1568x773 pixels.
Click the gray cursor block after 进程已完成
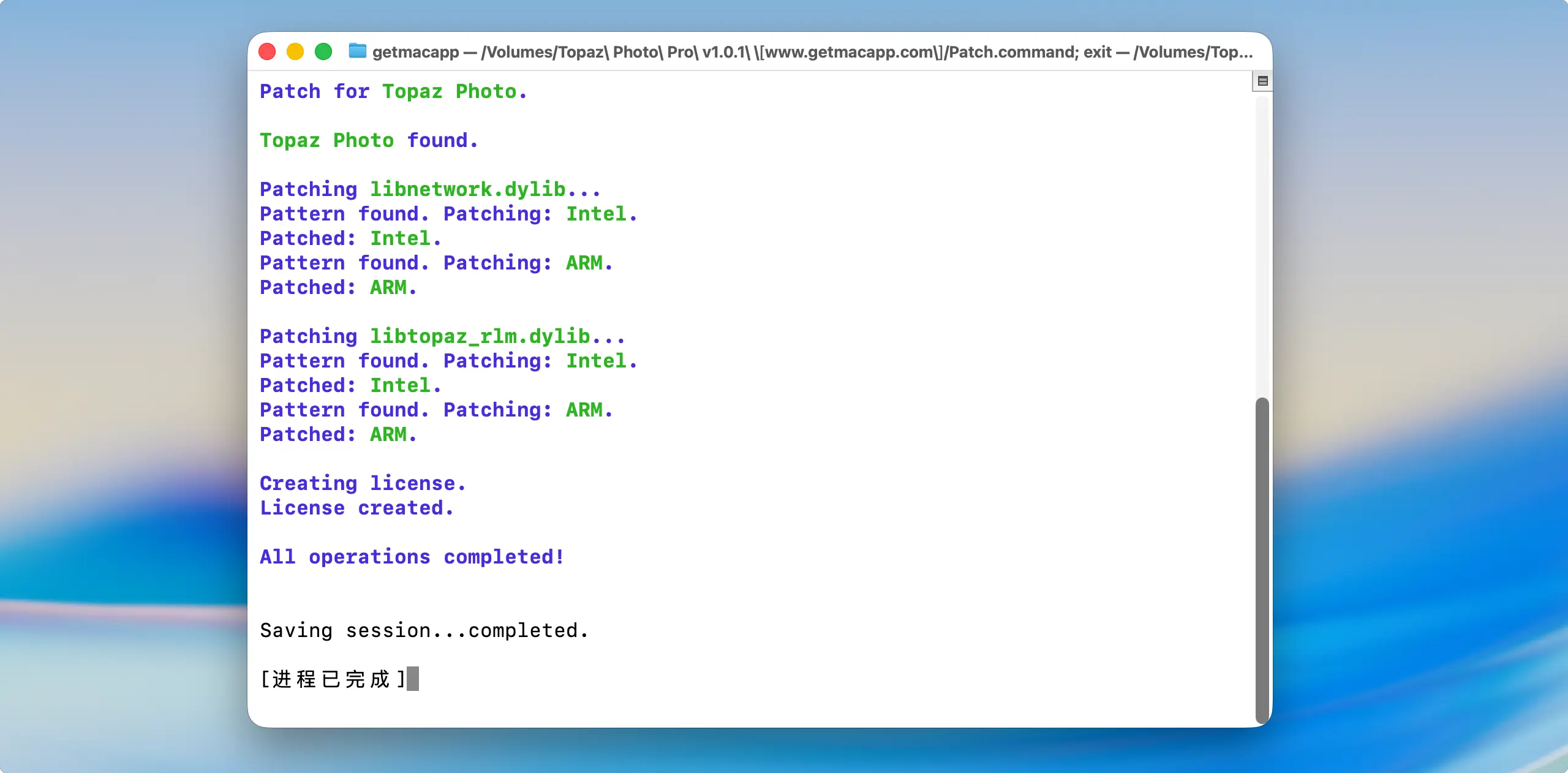pyautogui.click(x=413, y=679)
